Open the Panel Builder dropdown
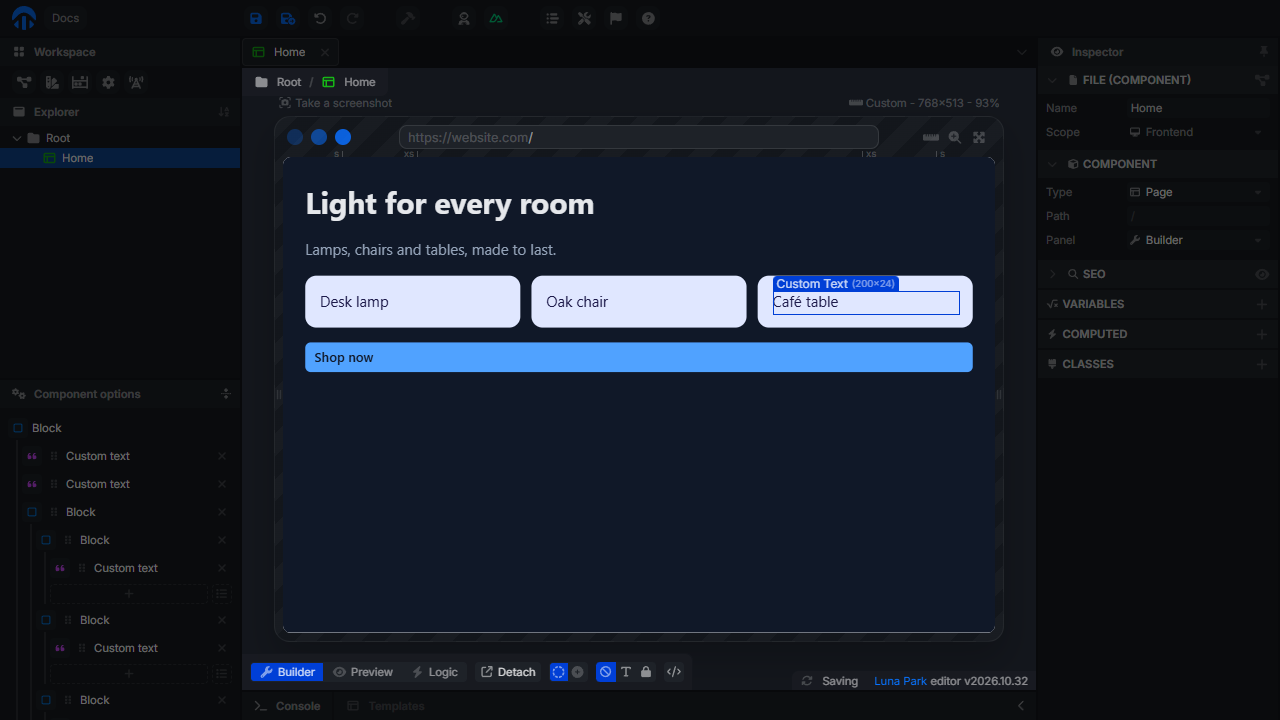Image resolution: width=1280 pixels, height=720 pixels. tap(1197, 240)
